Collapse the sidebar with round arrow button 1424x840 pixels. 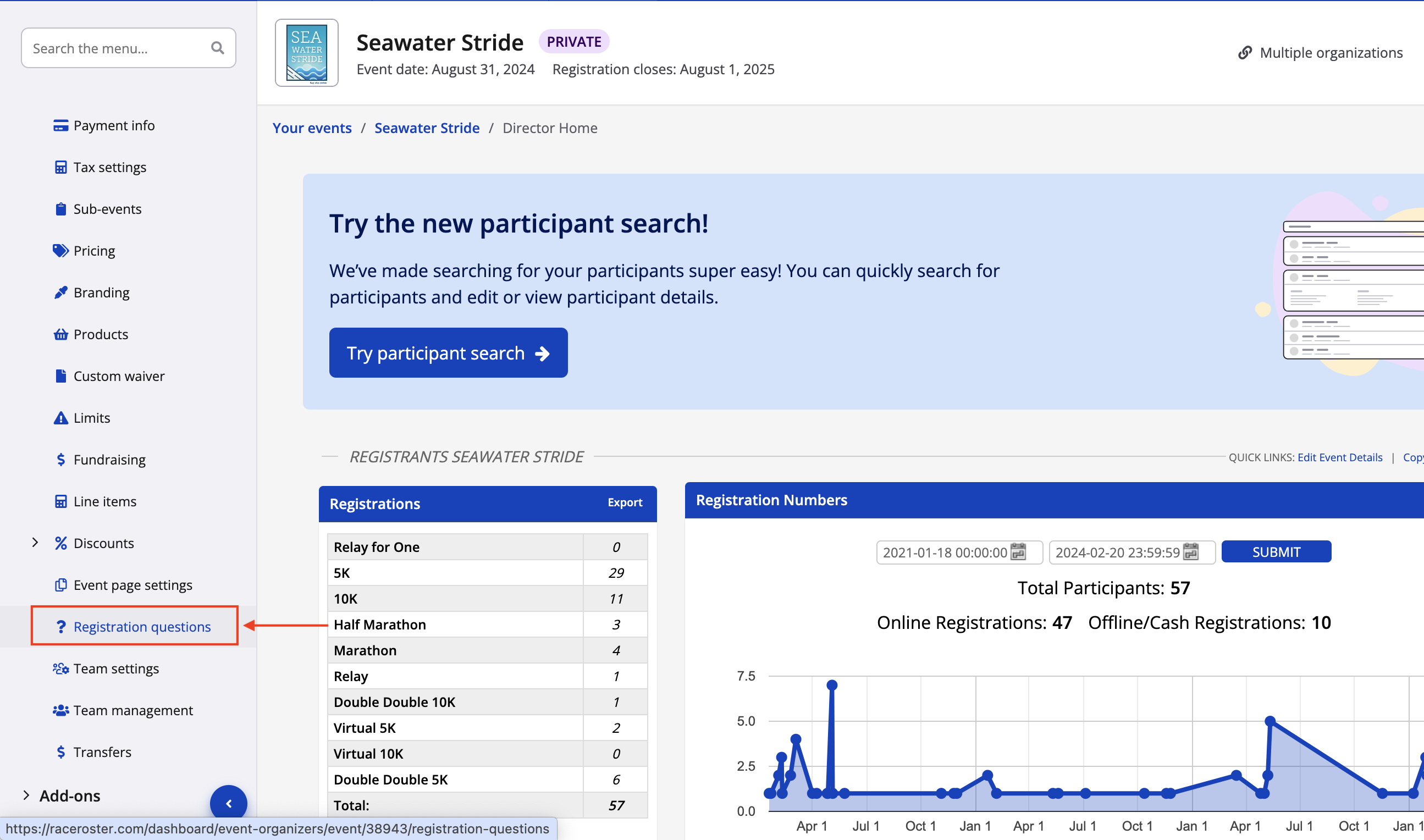click(229, 803)
